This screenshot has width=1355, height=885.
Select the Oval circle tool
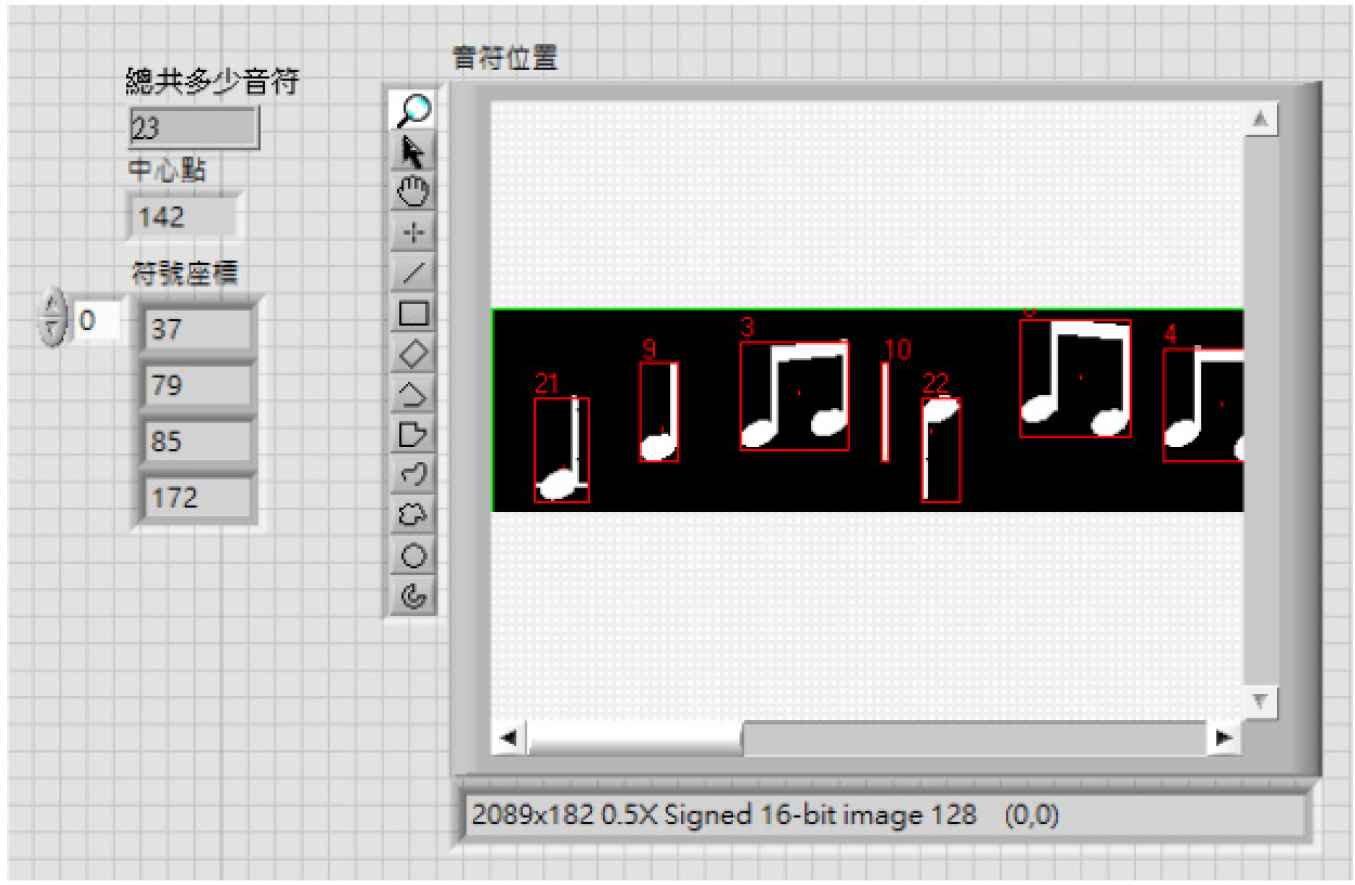click(413, 556)
